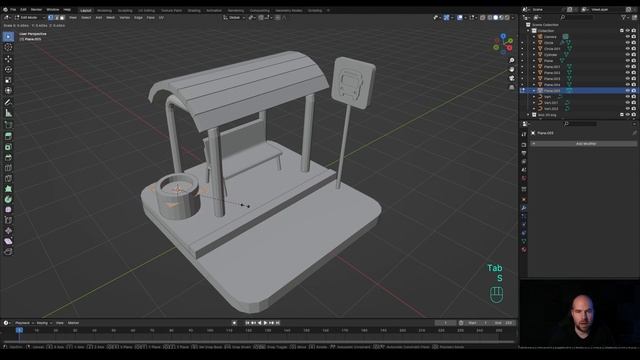Expand the Camera tree item
Viewport: 640px width, 360px height.
click(x=534, y=37)
